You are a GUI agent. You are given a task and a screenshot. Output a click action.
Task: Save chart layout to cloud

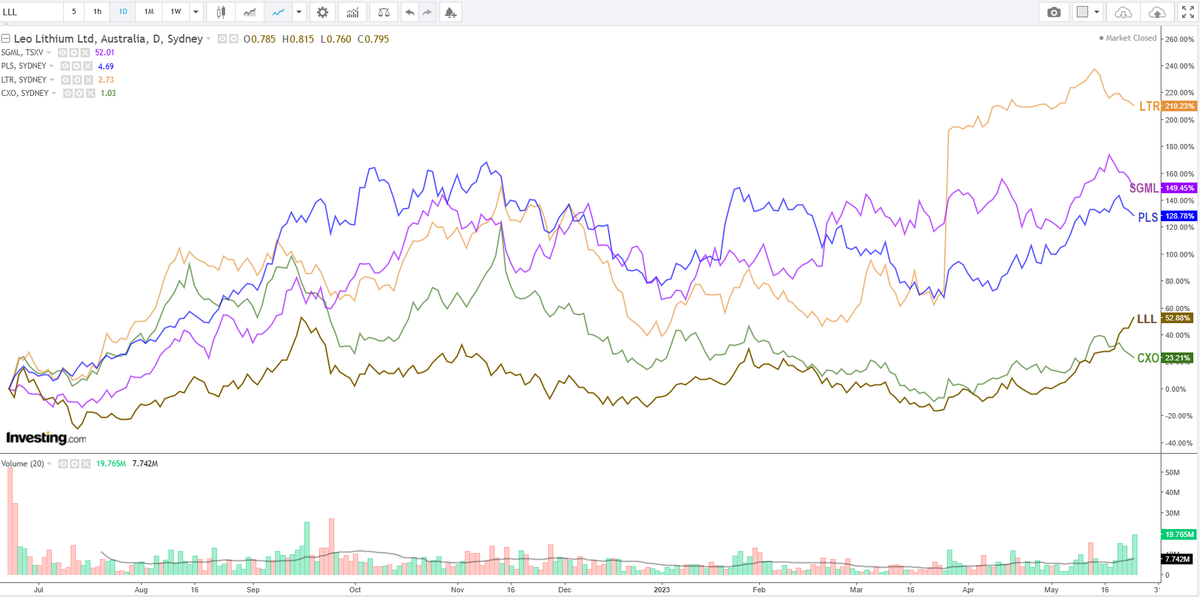(1157, 12)
